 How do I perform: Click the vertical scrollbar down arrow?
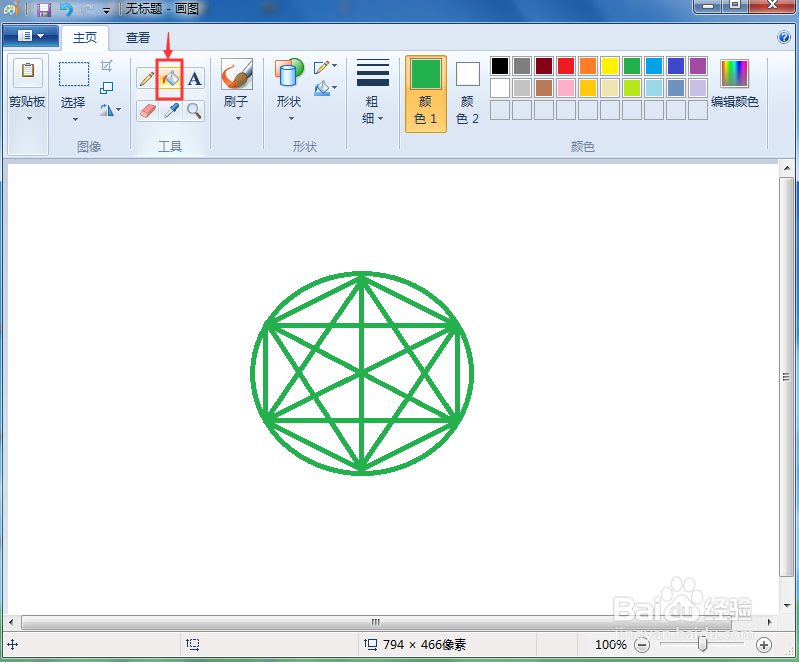(787, 605)
